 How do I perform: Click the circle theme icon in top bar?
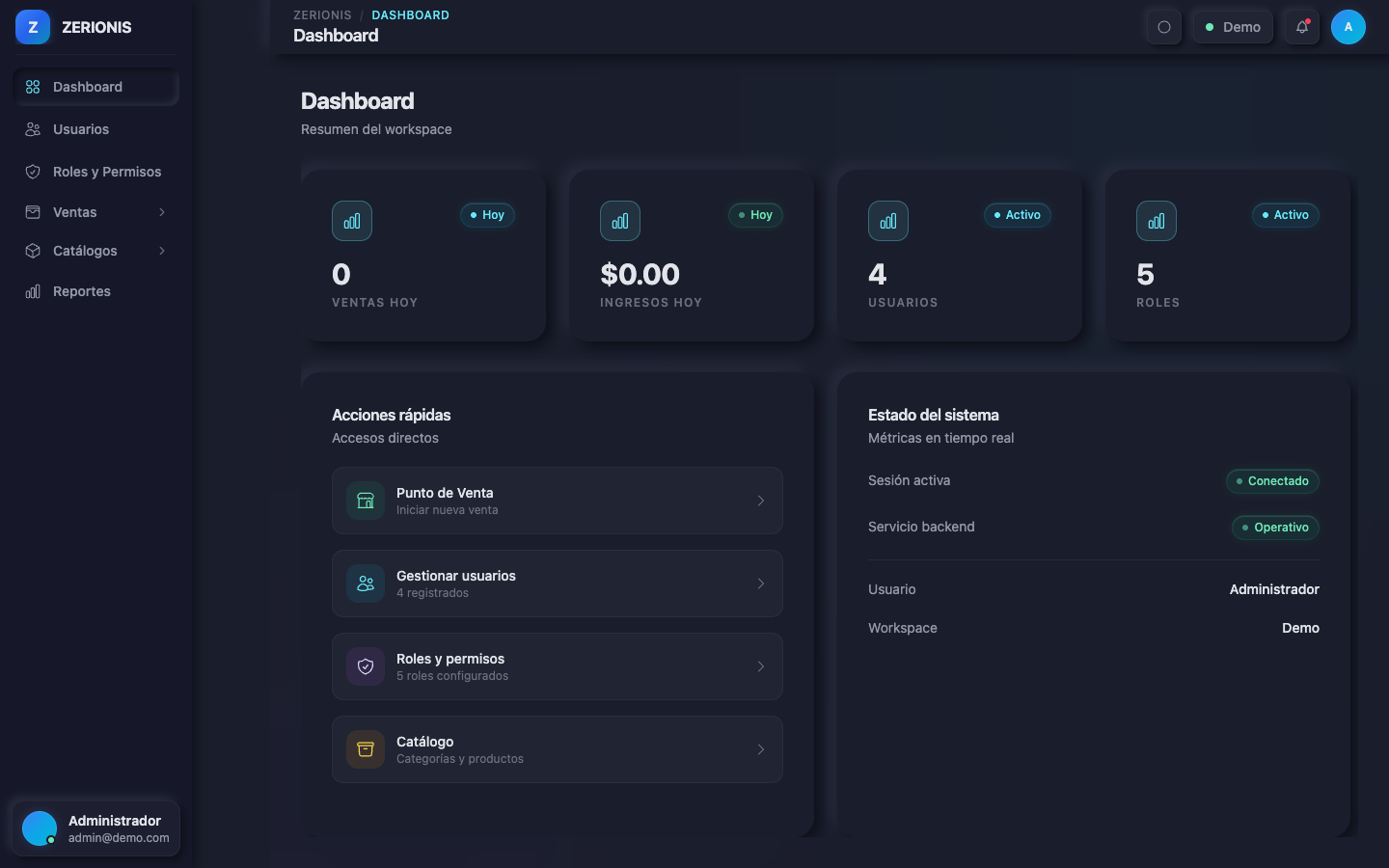tap(1164, 27)
